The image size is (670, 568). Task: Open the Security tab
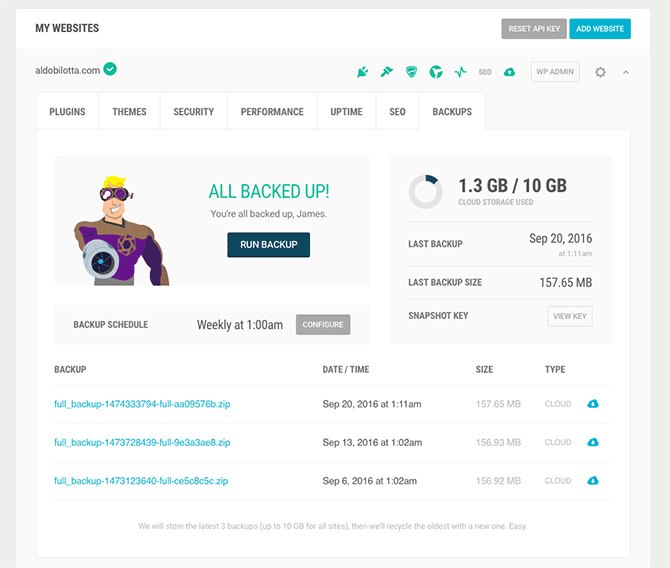point(193,112)
